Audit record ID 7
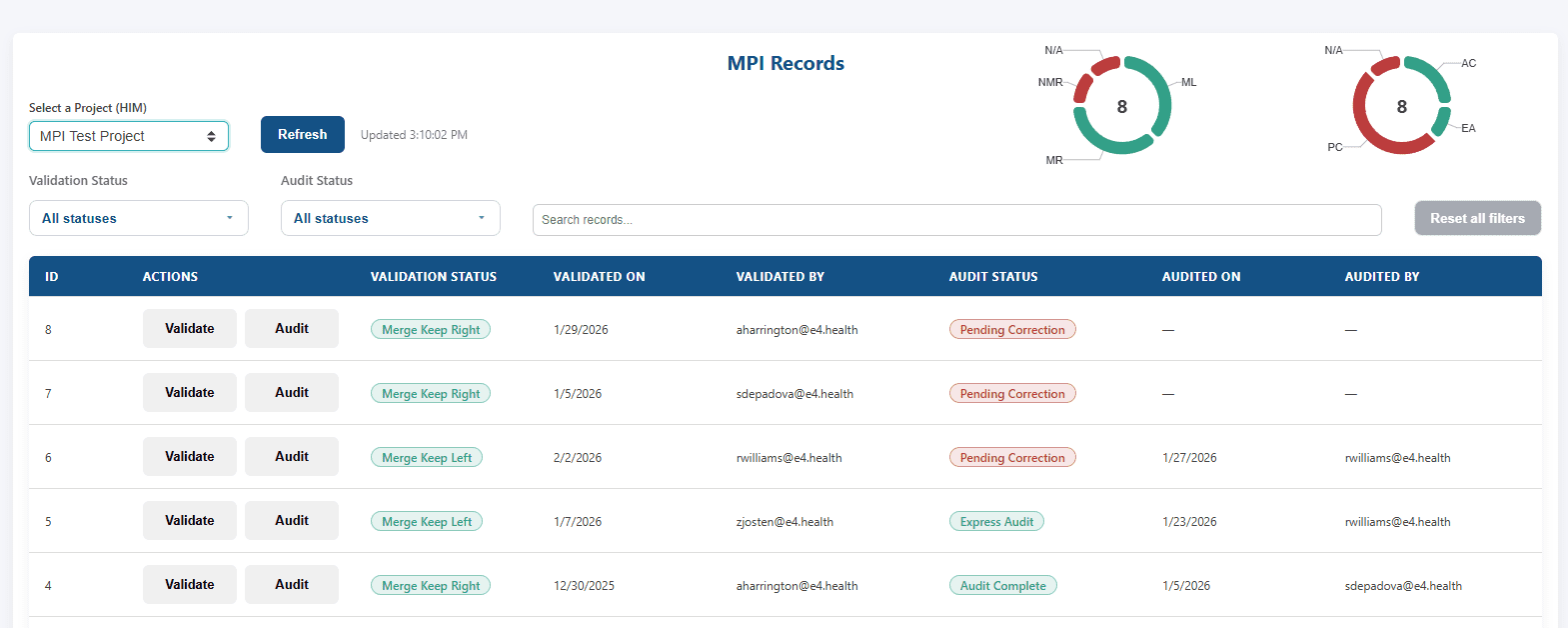The width and height of the screenshot is (1568, 628). click(292, 392)
